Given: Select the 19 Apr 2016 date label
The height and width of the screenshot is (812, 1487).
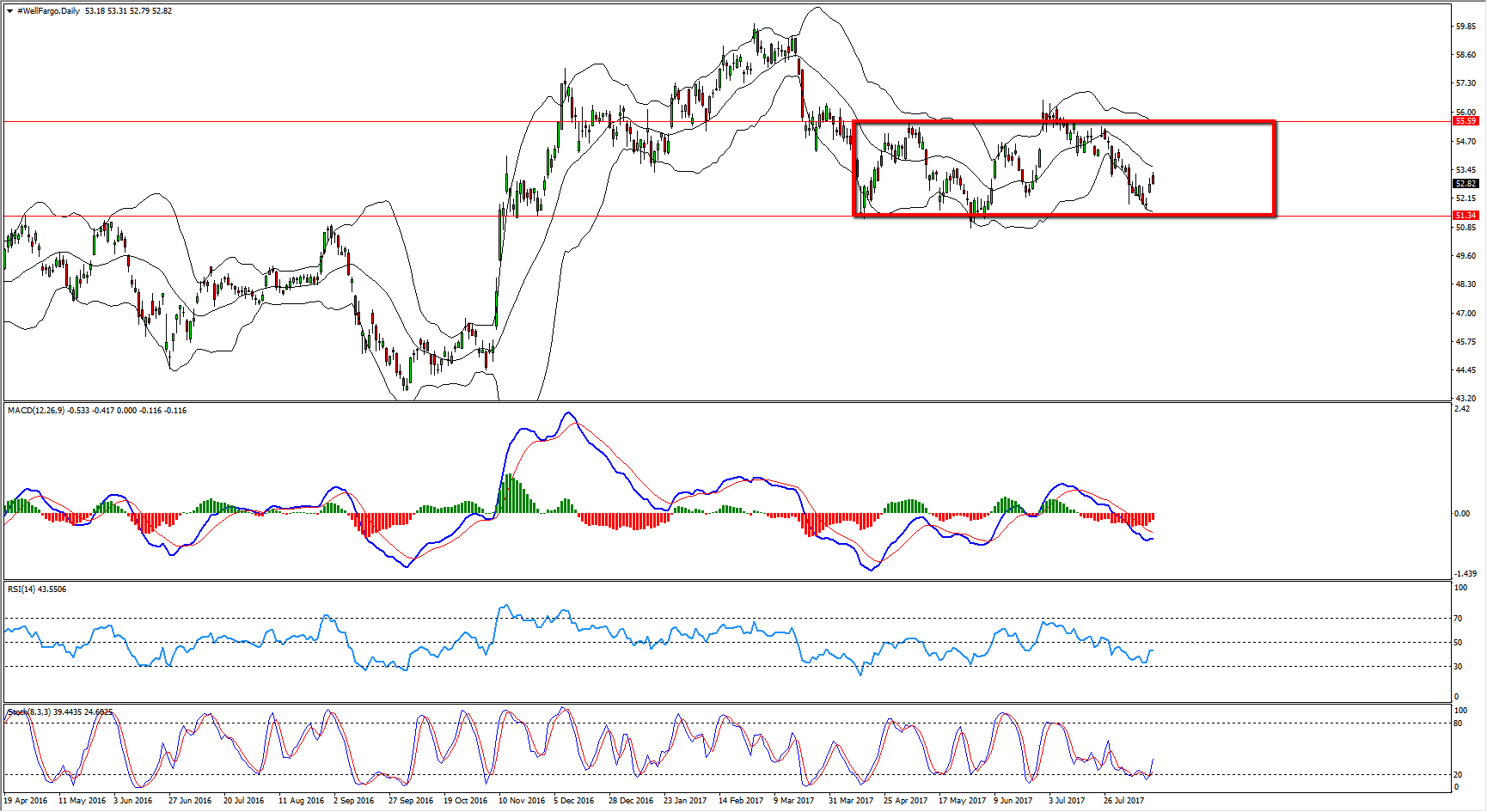Looking at the screenshot, I should pyautogui.click(x=26, y=801).
